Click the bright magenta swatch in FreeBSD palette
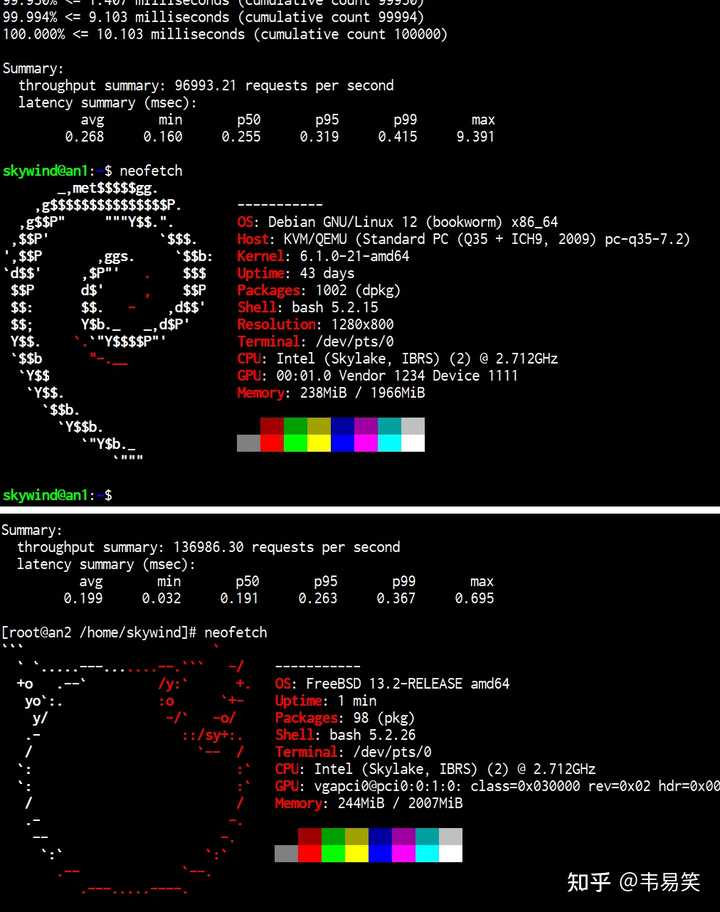This screenshot has height=912, width=720. pyautogui.click(x=404, y=853)
